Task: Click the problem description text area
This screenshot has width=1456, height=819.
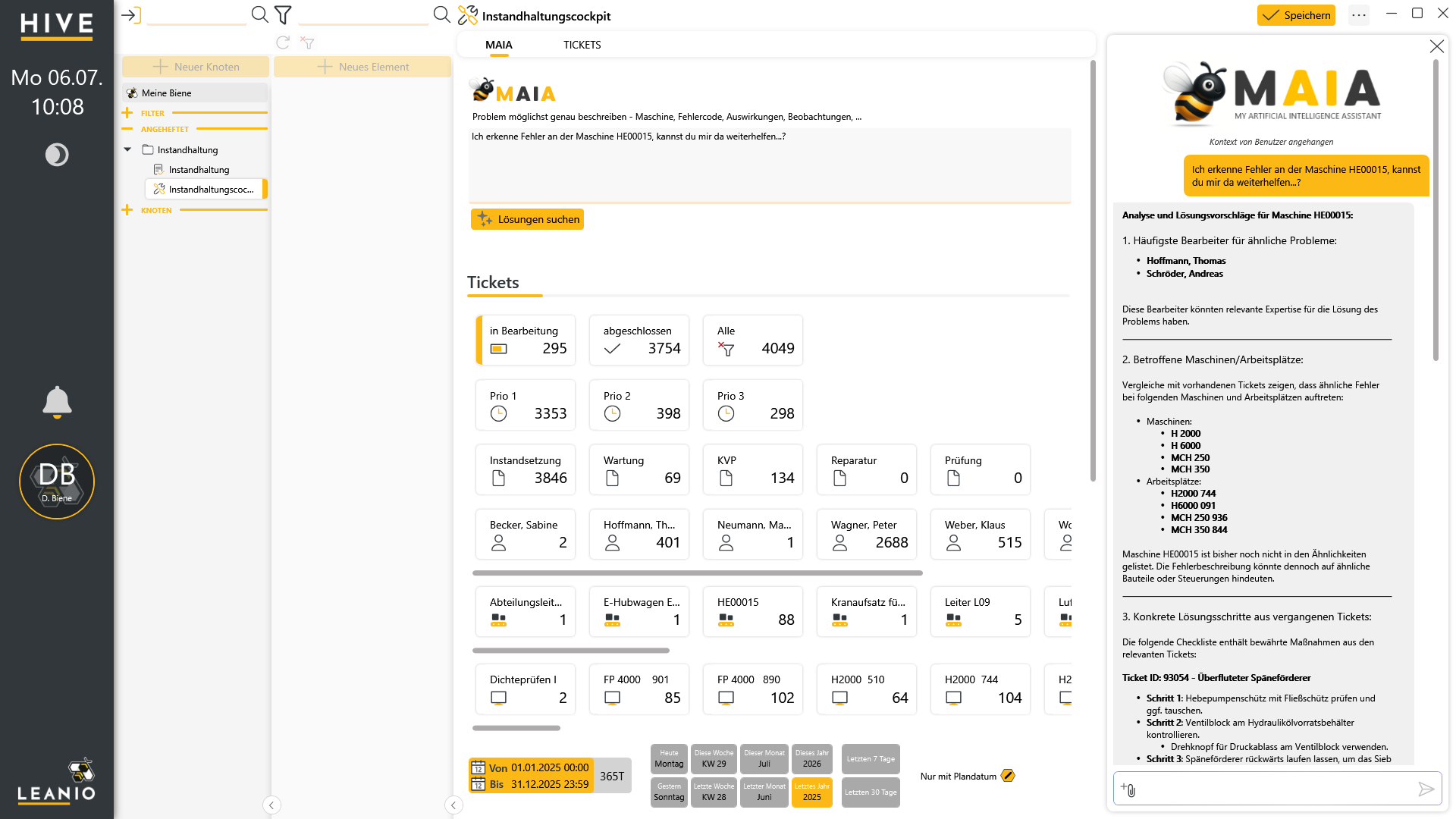Action: 770,165
